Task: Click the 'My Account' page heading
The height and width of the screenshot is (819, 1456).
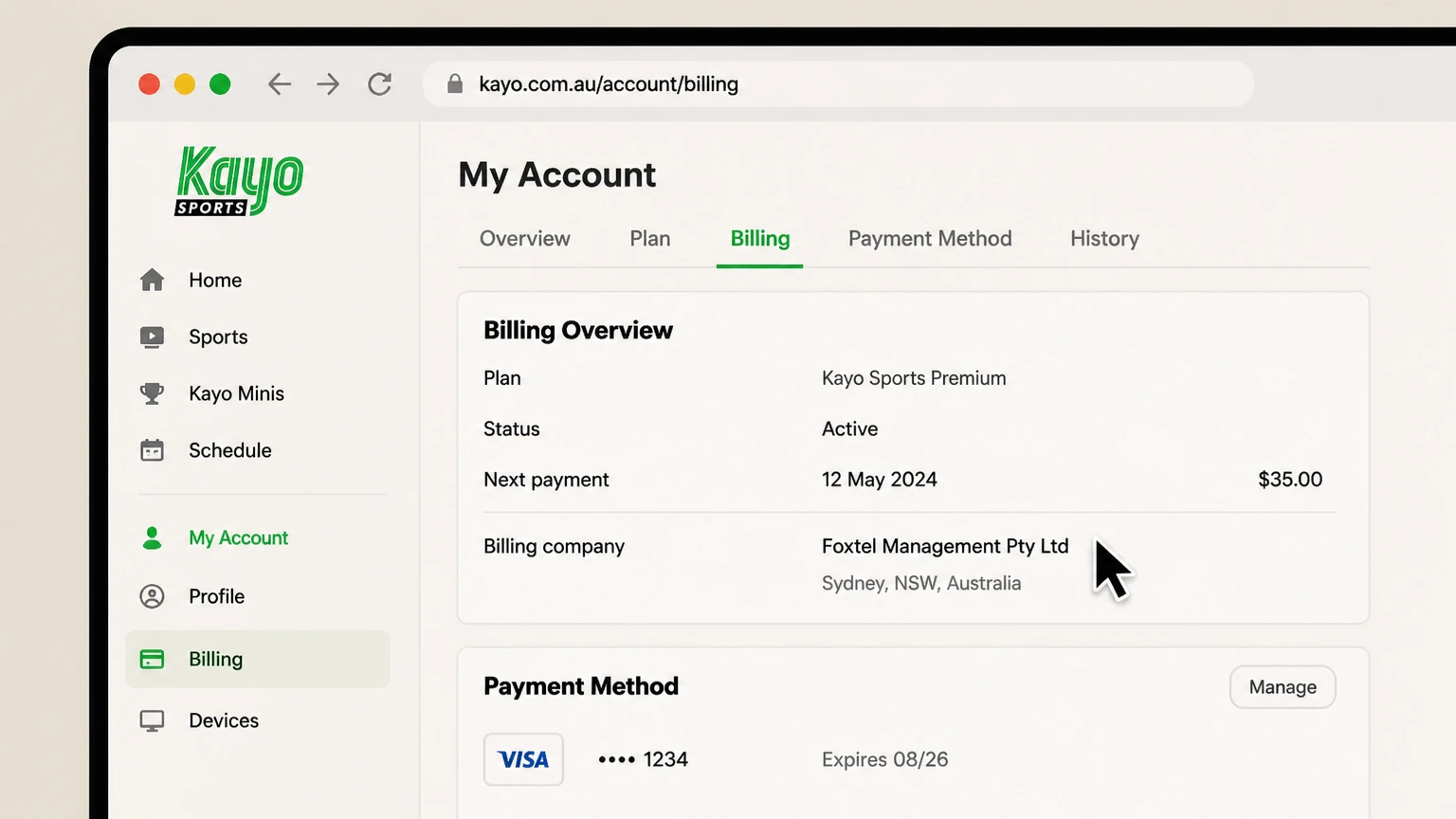Action: [x=557, y=175]
